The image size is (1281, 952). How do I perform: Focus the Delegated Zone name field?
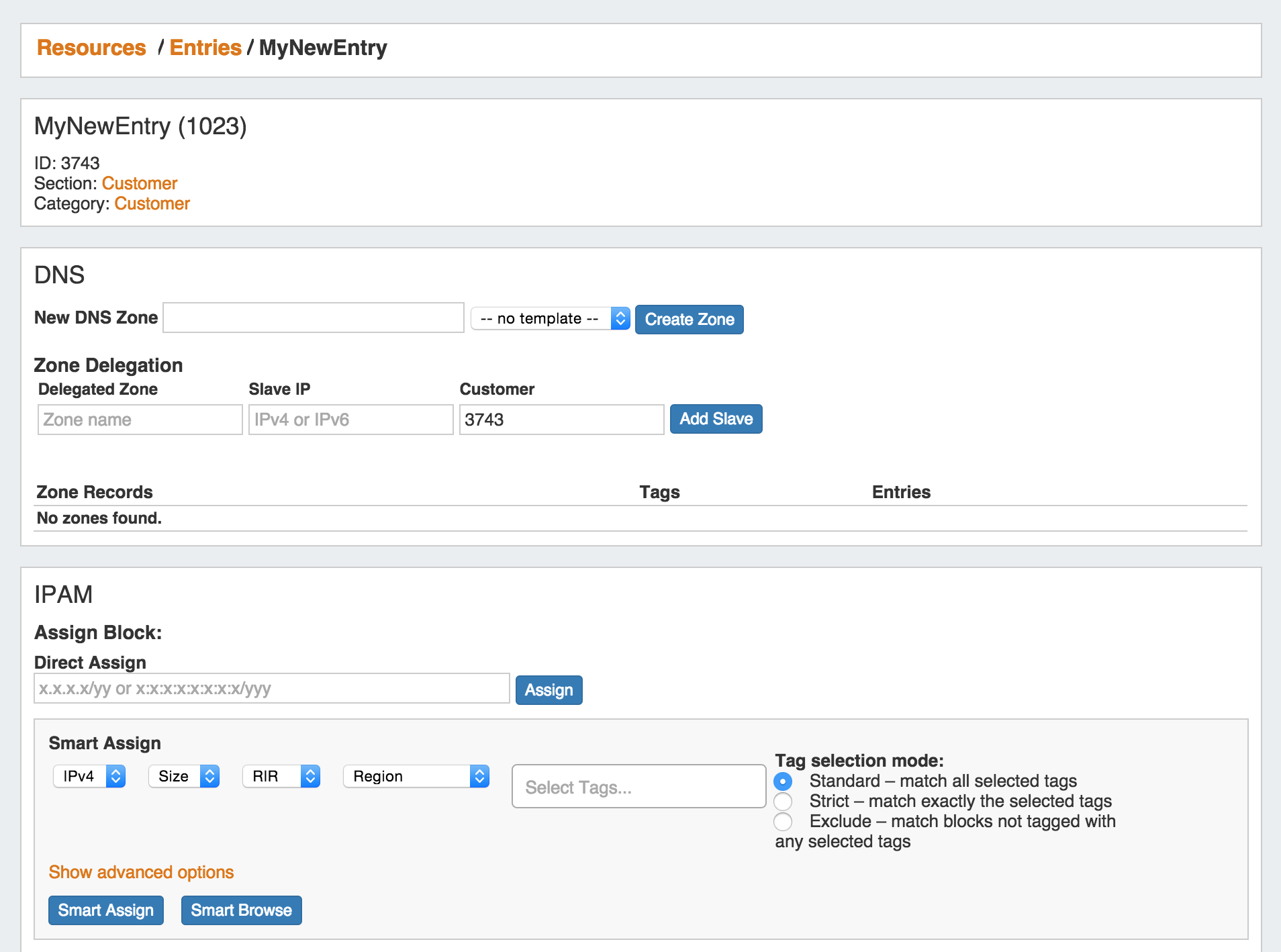click(x=140, y=420)
